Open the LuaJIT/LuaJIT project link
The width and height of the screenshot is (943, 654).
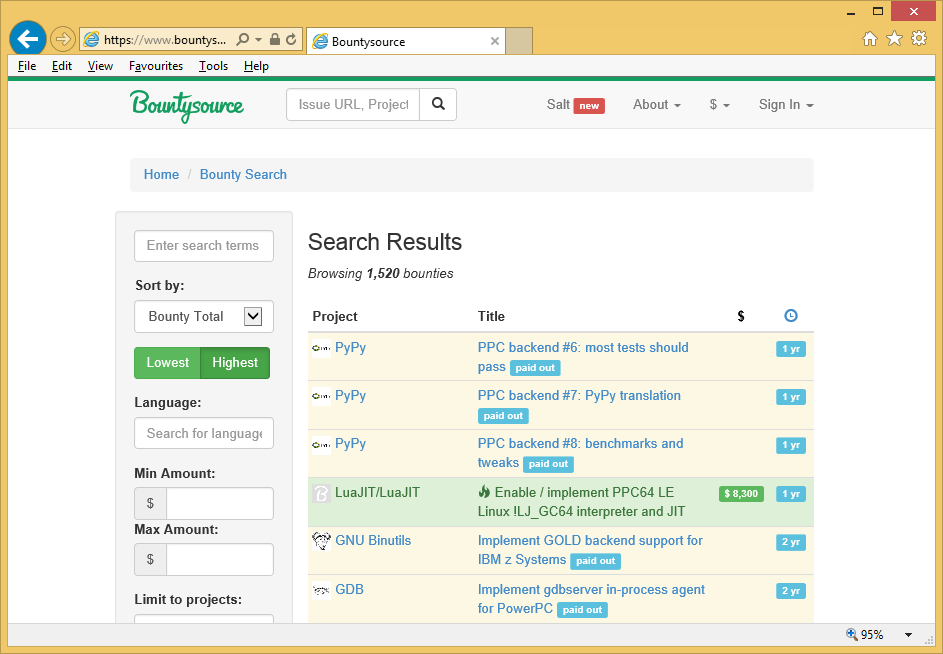[377, 492]
